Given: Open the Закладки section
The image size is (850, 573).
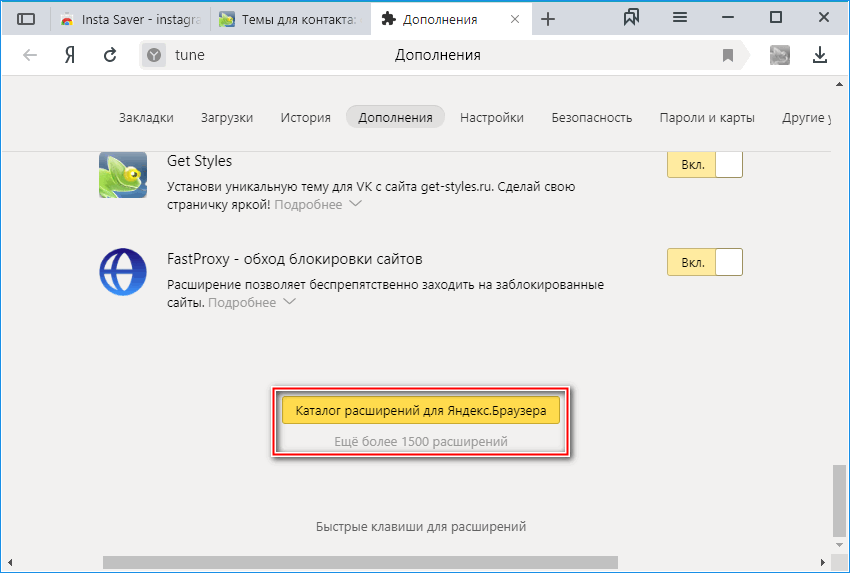Looking at the screenshot, I should [x=146, y=117].
